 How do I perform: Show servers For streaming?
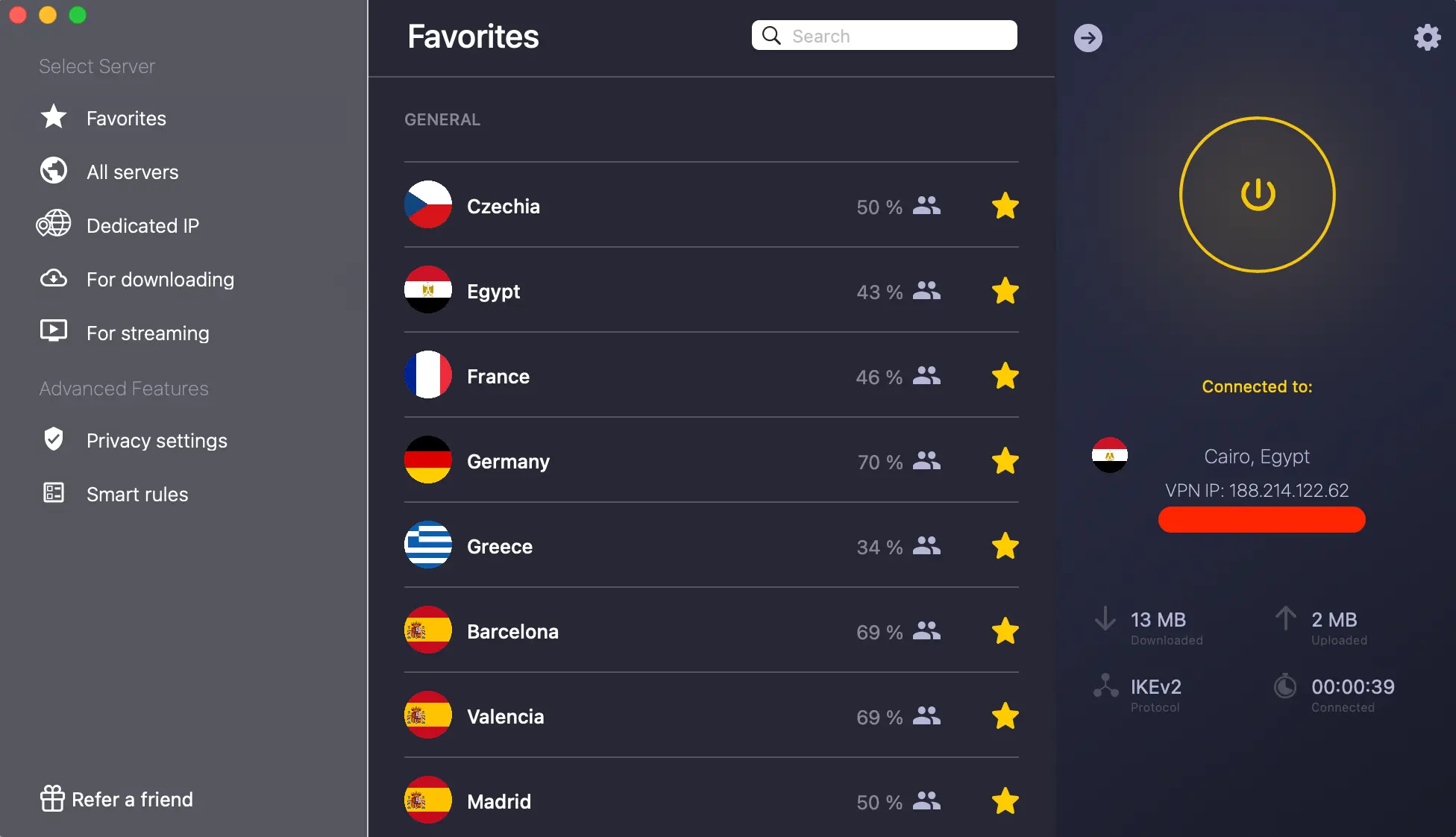147,333
